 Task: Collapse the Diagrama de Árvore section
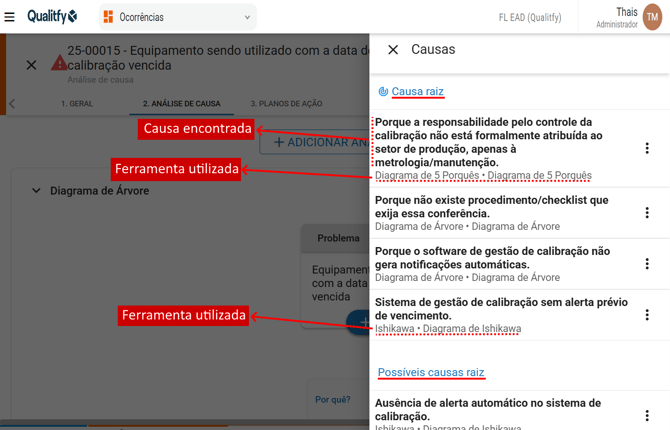coord(36,191)
